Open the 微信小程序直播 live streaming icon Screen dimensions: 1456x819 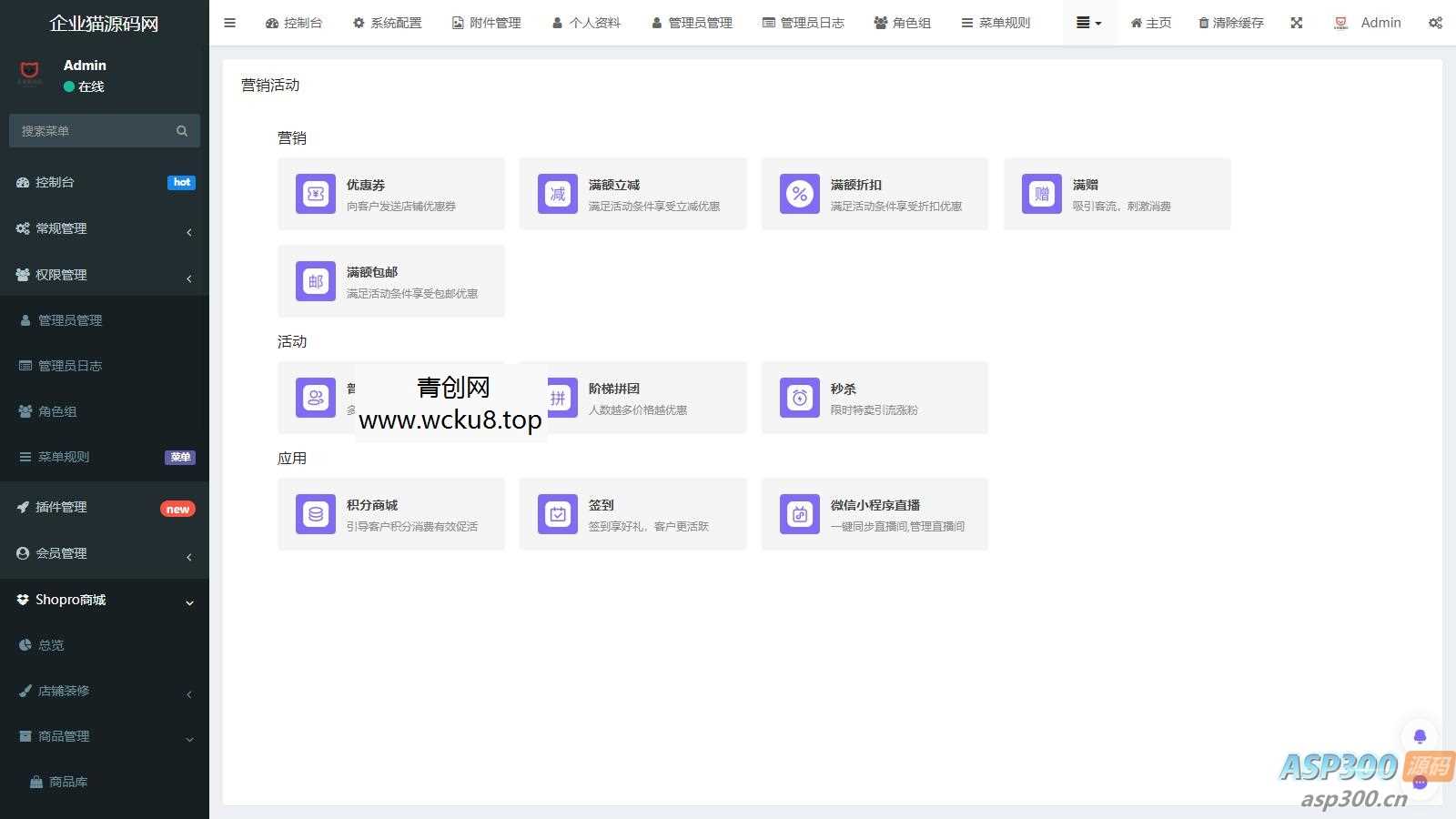click(799, 514)
